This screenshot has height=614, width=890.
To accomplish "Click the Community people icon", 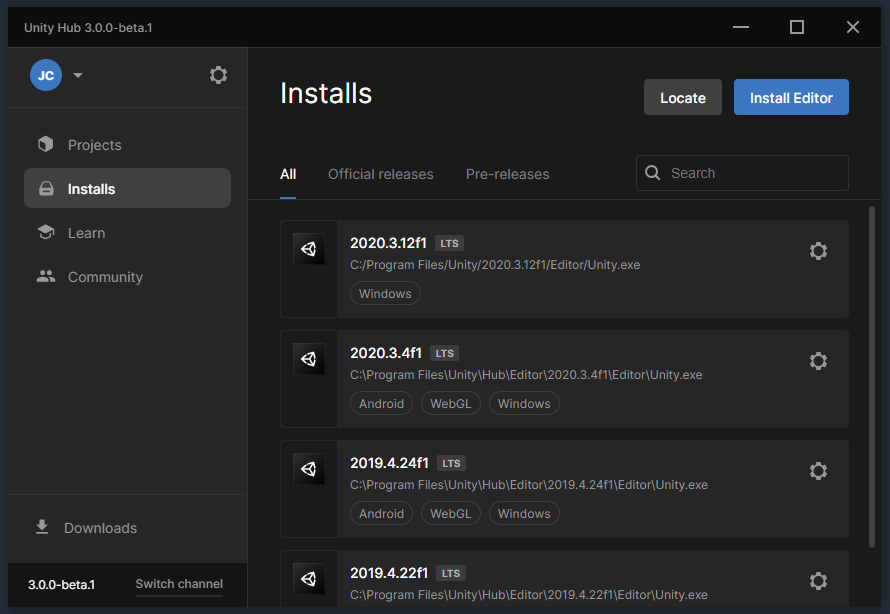I will [46, 276].
